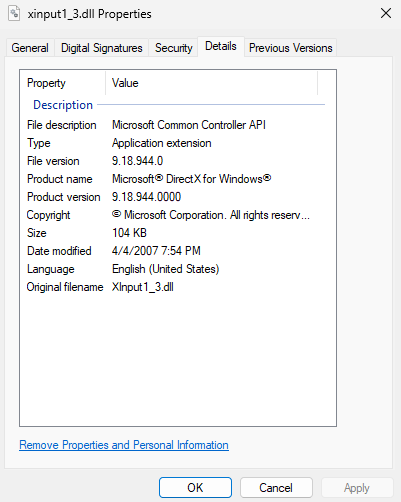The height and width of the screenshot is (502, 401).
Task: Click the Cancel button
Action: pyautogui.click(x=276, y=488)
